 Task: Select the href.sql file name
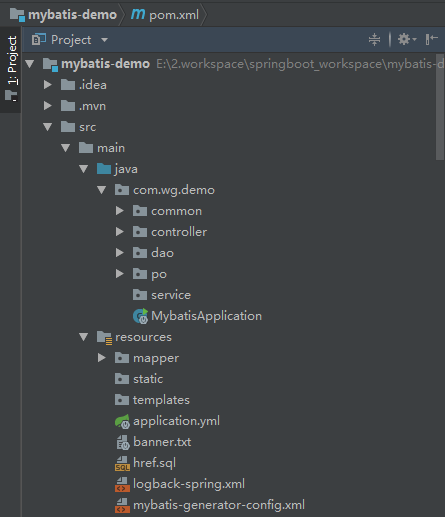click(x=154, y=463)
